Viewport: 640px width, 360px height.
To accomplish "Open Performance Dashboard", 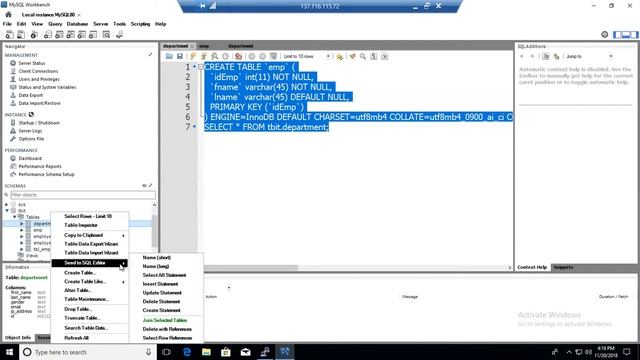I will coord(30,158).
